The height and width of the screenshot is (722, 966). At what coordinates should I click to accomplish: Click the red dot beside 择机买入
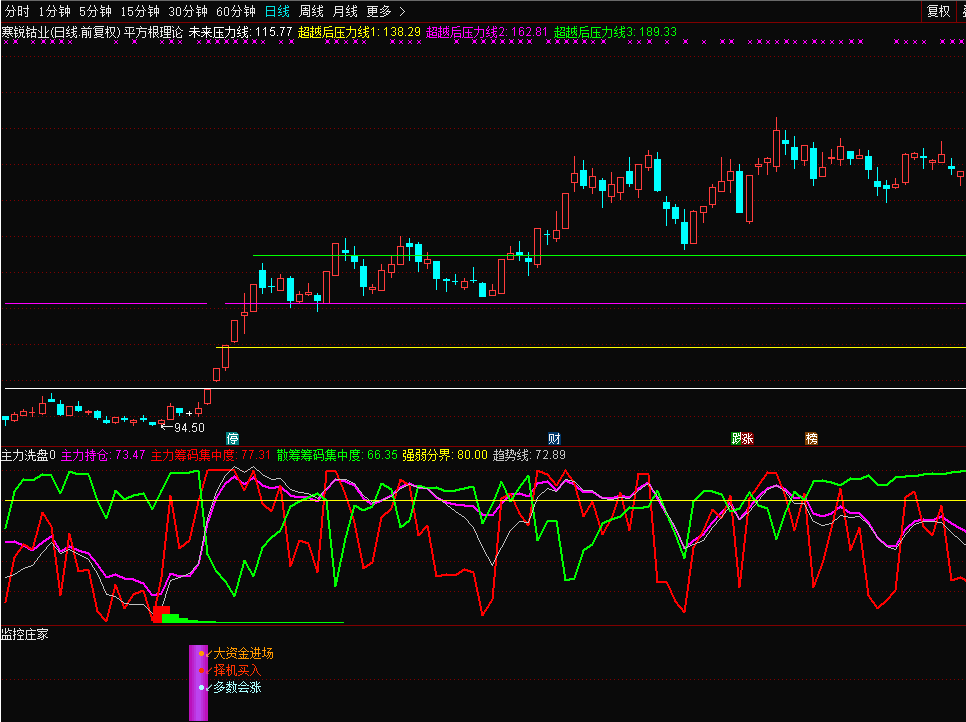[x=202, y=670]
